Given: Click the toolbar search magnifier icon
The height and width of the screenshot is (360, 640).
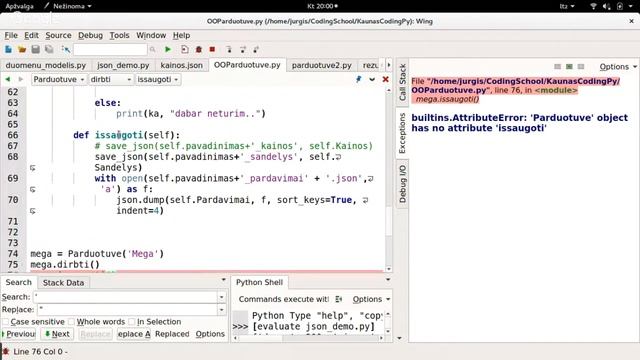Looking at the screenshot, I should pos(152,49).
